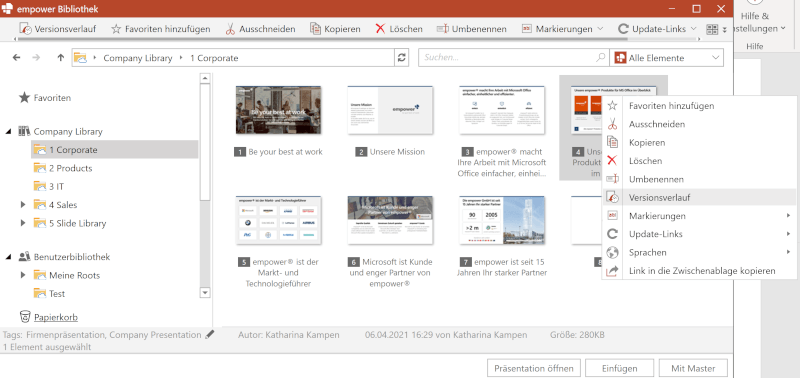Select the Be your best at work slide
Viewport: 800px width, 378px height.
[278, 110]
